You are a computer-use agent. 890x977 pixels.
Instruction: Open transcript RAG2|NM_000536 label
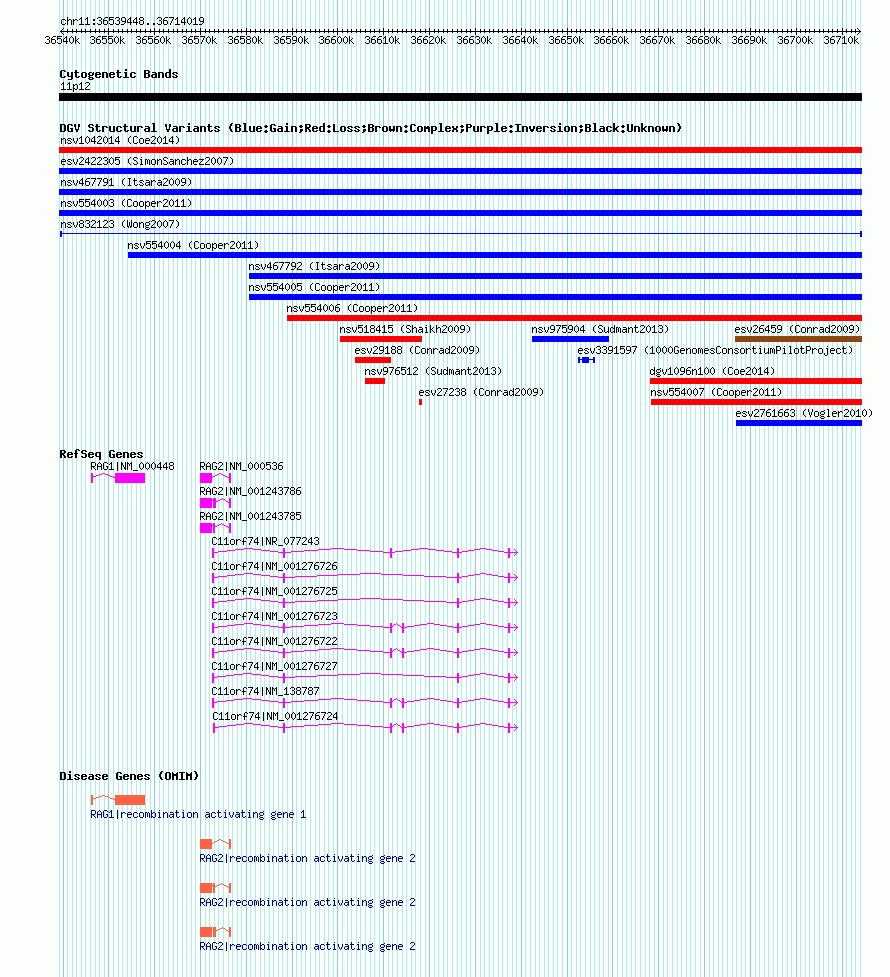pos(241,467)
